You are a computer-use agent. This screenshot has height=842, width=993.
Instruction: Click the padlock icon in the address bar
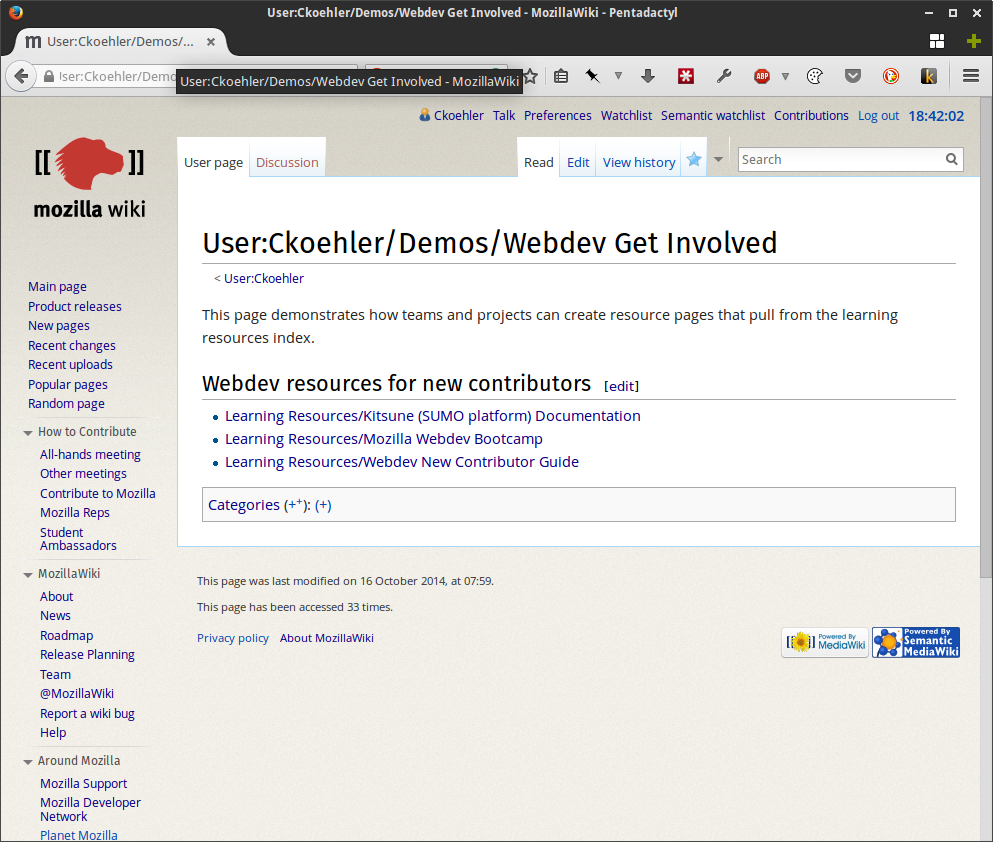(49, 77)
